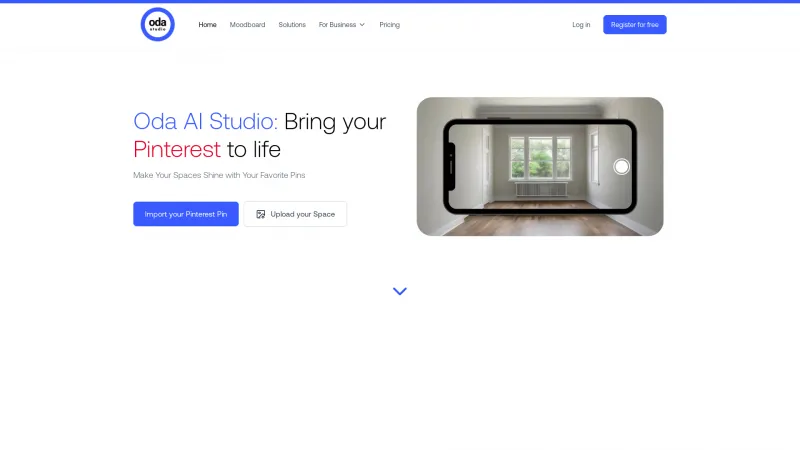Click 'Make Your Spaces Shine' tagline
The image size is (800, 450).
pyautogui.click(x=219, y=175)
